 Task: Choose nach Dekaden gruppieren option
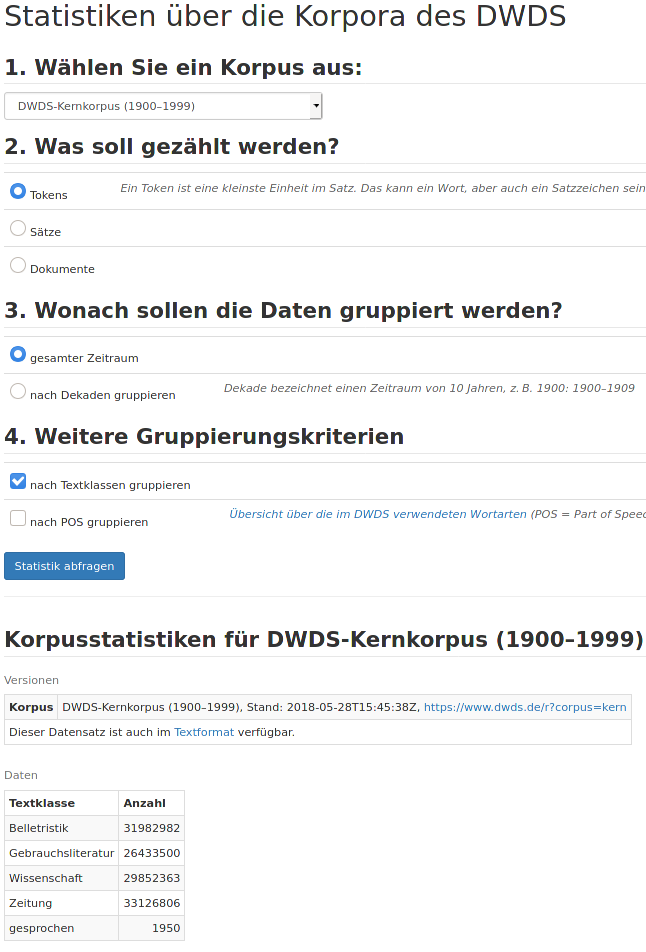pos(18,392)
